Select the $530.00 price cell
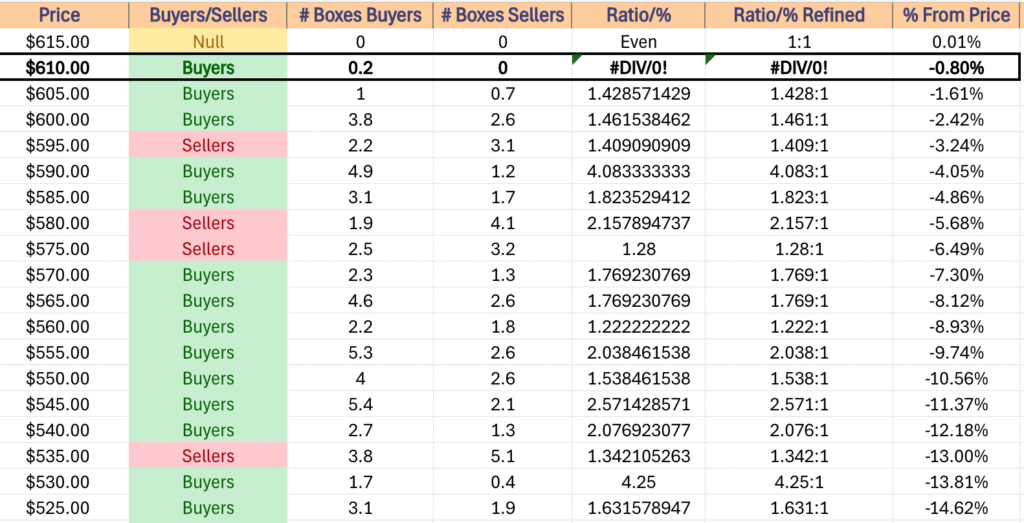 [64, 482]
